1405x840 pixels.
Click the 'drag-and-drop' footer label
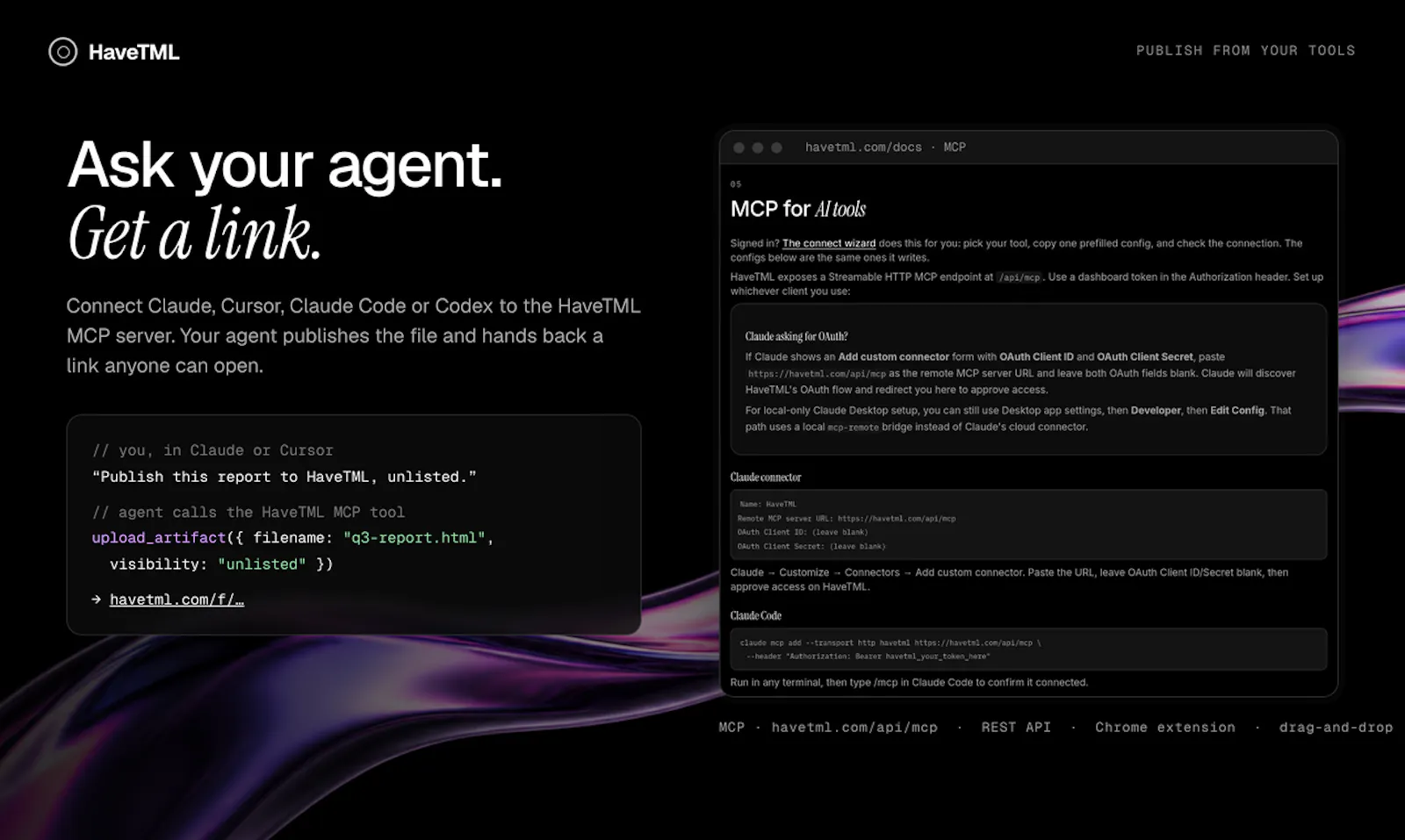[x=1336, y=728]
